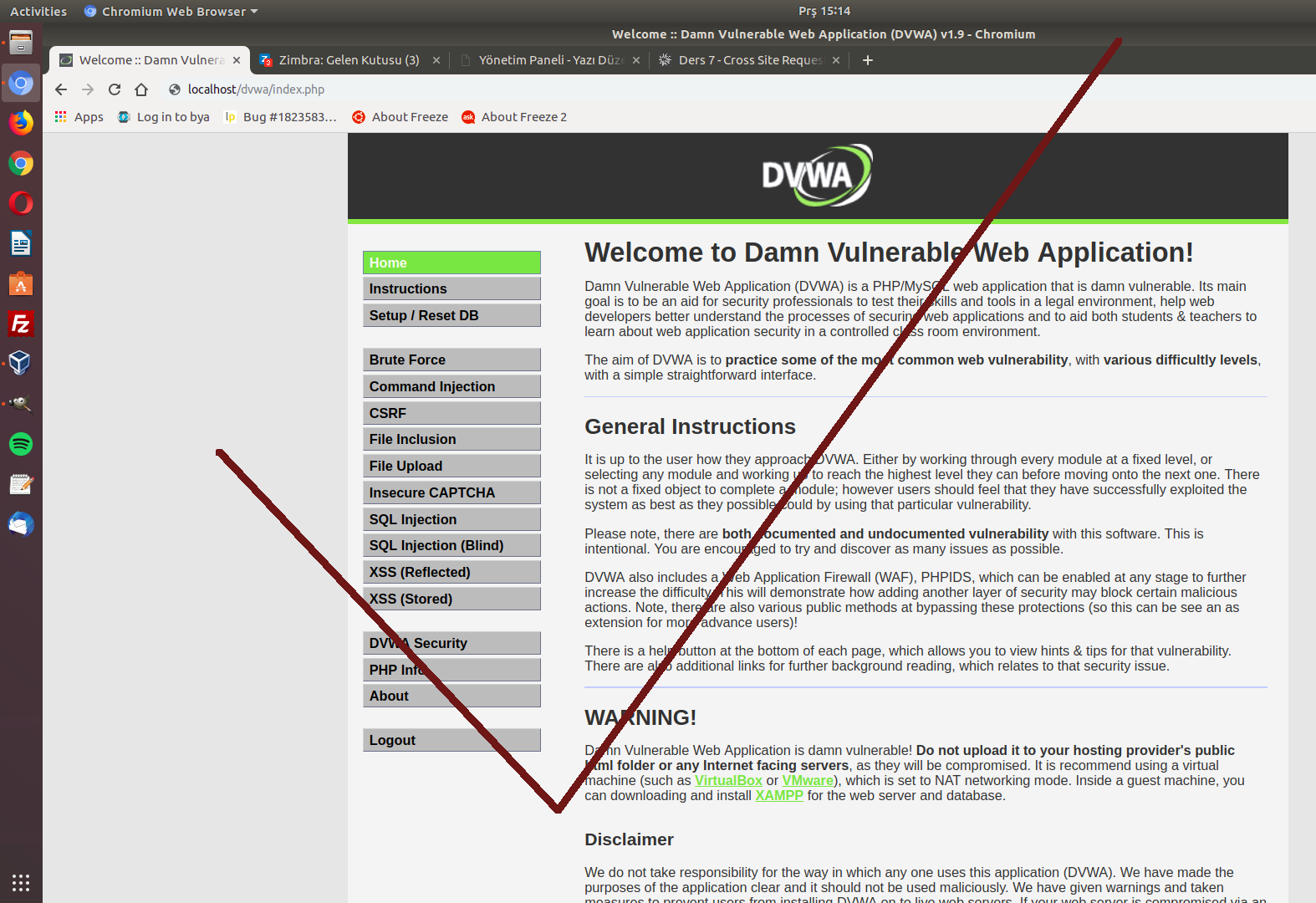Open VirtualBox from the dock
Image resolution: width=1316 pixels, height=903 pixels.
pos(21,363)
